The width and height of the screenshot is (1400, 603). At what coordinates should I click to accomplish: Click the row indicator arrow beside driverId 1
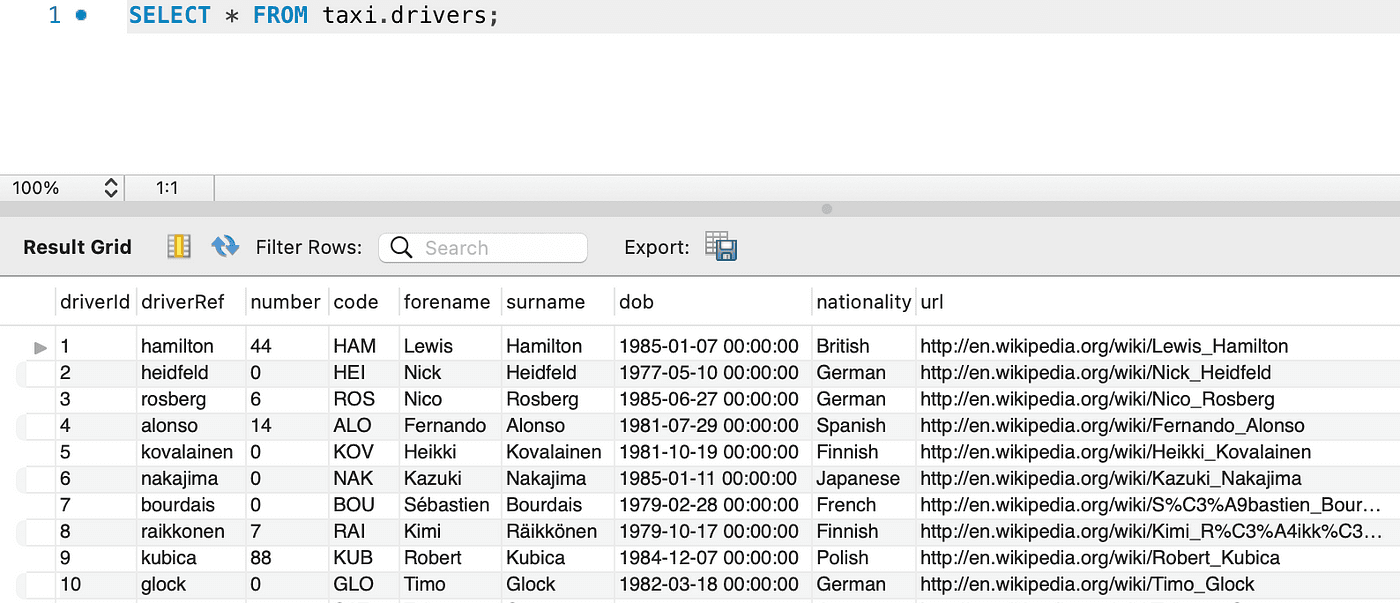[x=40, y=347]
